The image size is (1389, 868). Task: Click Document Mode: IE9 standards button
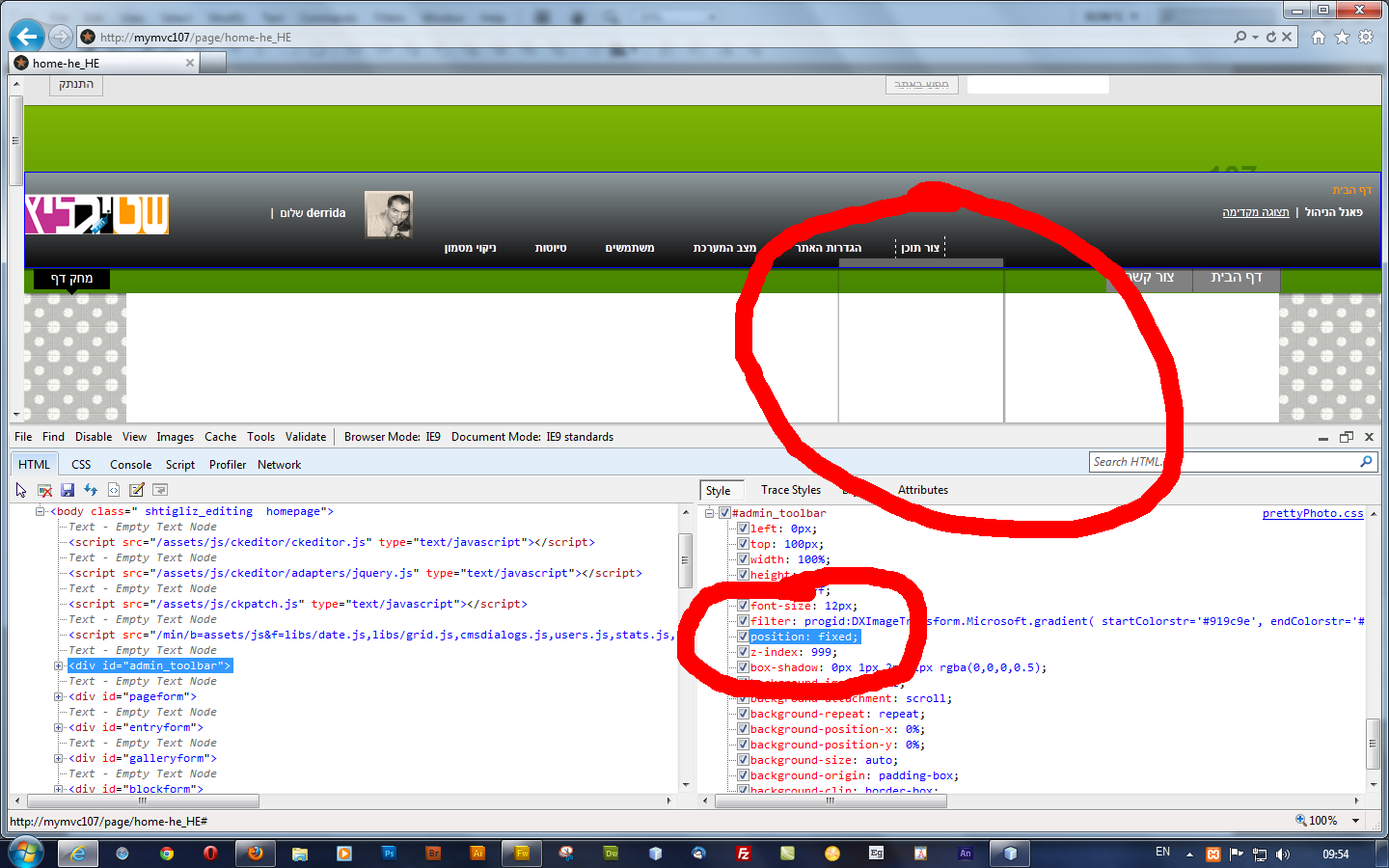tap(532, 437)
